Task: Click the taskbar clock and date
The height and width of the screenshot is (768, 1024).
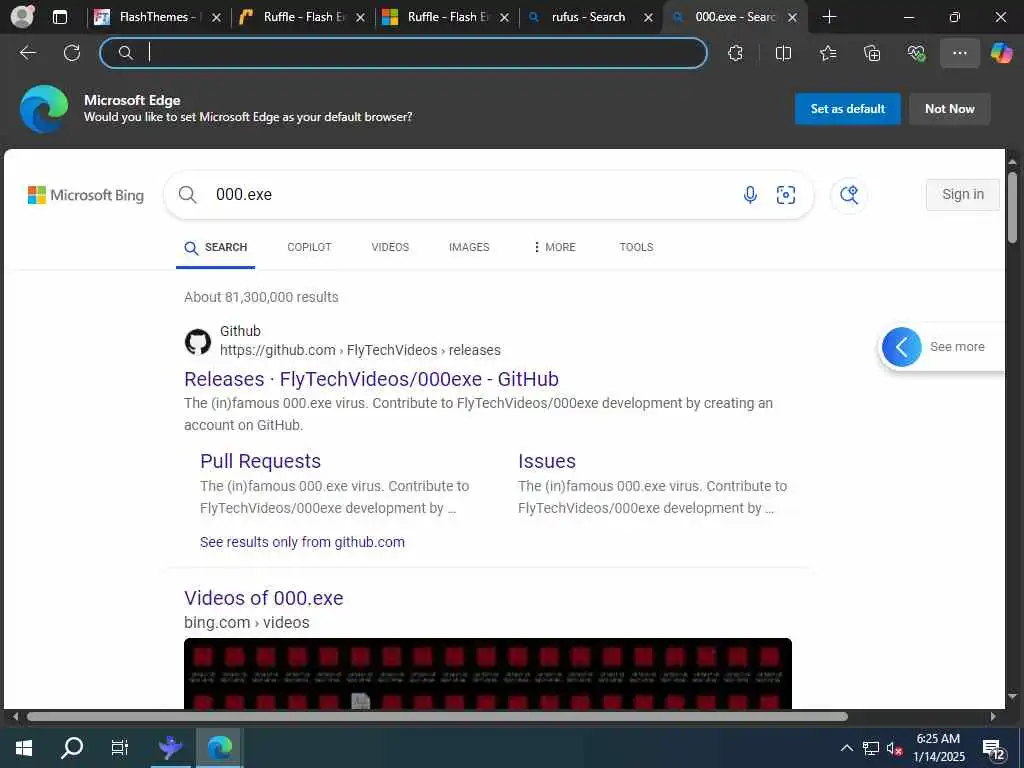Action: [938, 748]
